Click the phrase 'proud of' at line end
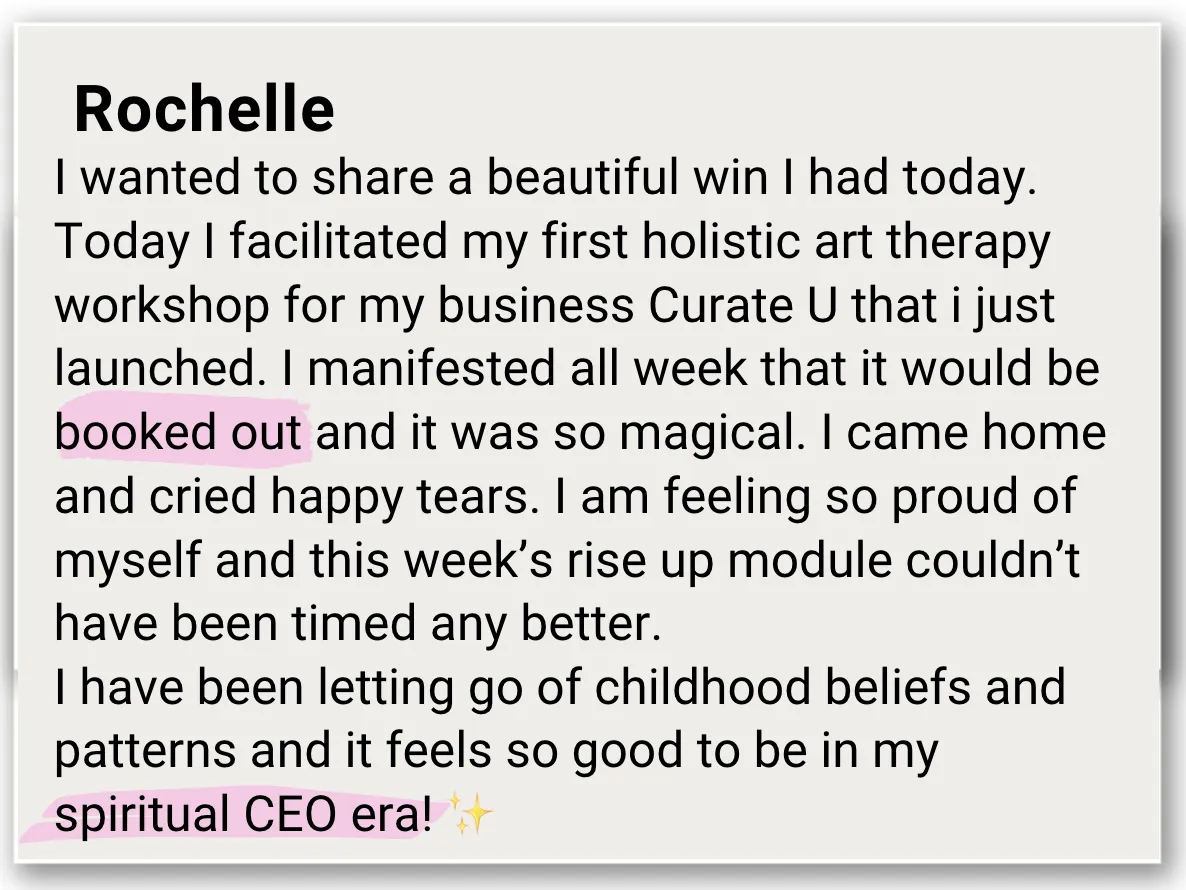 pos(983,497)
